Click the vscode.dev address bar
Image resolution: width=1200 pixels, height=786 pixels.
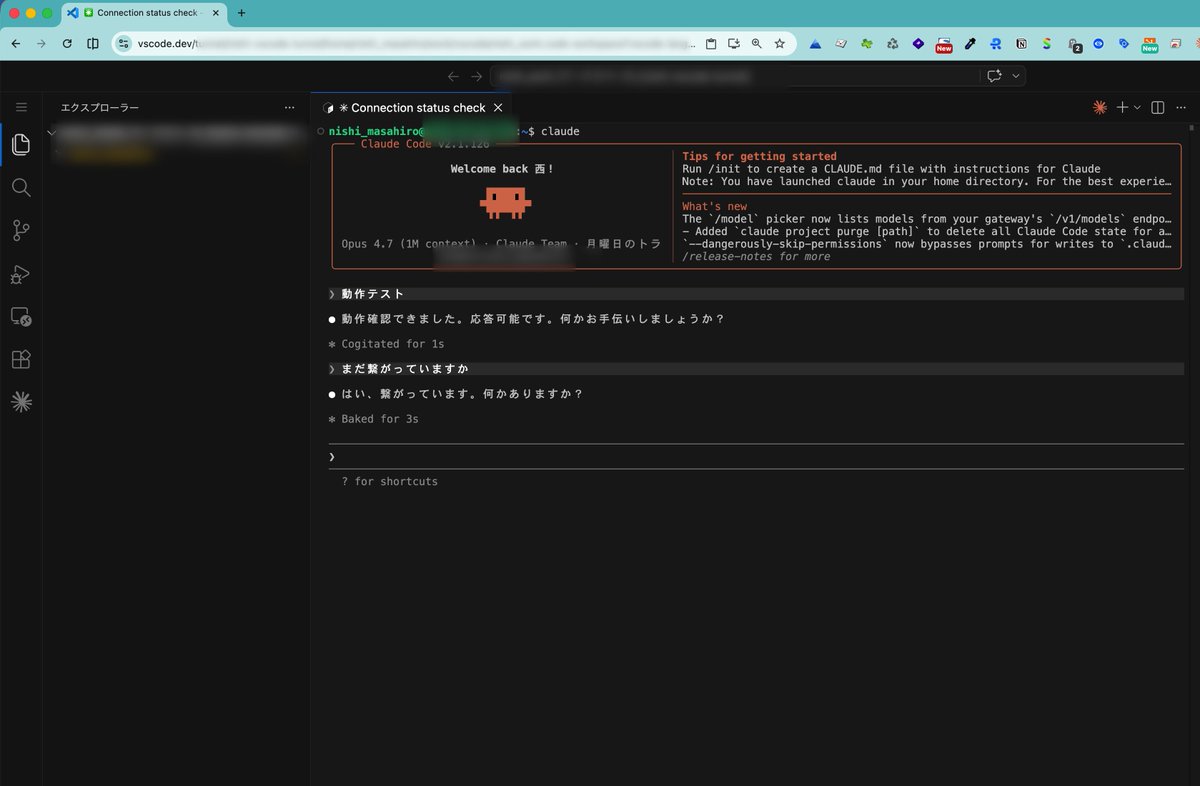coord(415,44)
